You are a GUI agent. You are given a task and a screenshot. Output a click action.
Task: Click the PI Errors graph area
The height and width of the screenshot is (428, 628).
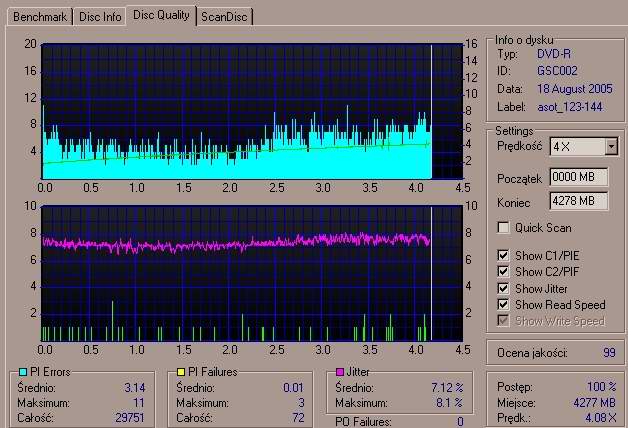pos(252,111)
